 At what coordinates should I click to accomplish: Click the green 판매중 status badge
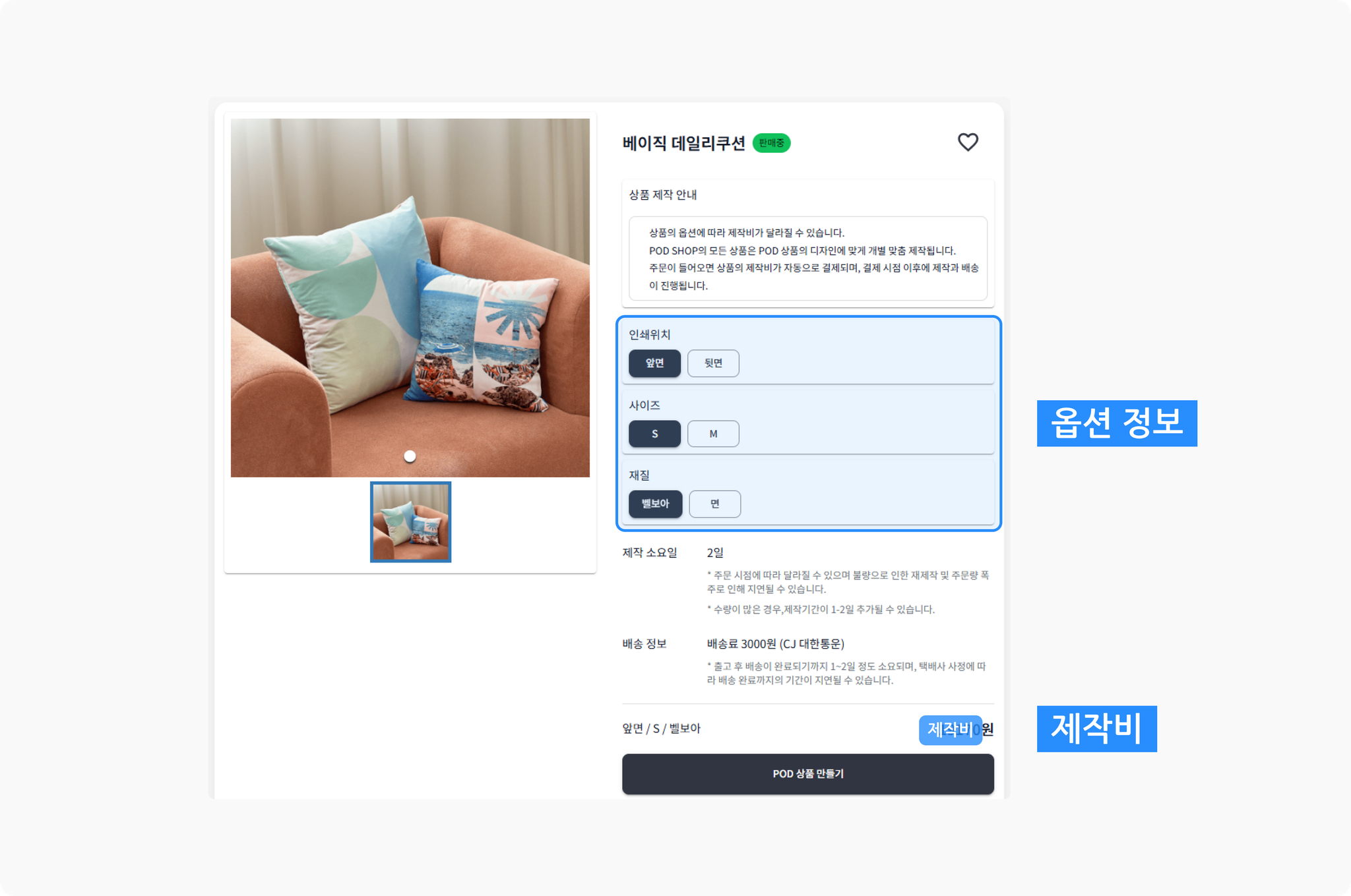click(771, 143)
